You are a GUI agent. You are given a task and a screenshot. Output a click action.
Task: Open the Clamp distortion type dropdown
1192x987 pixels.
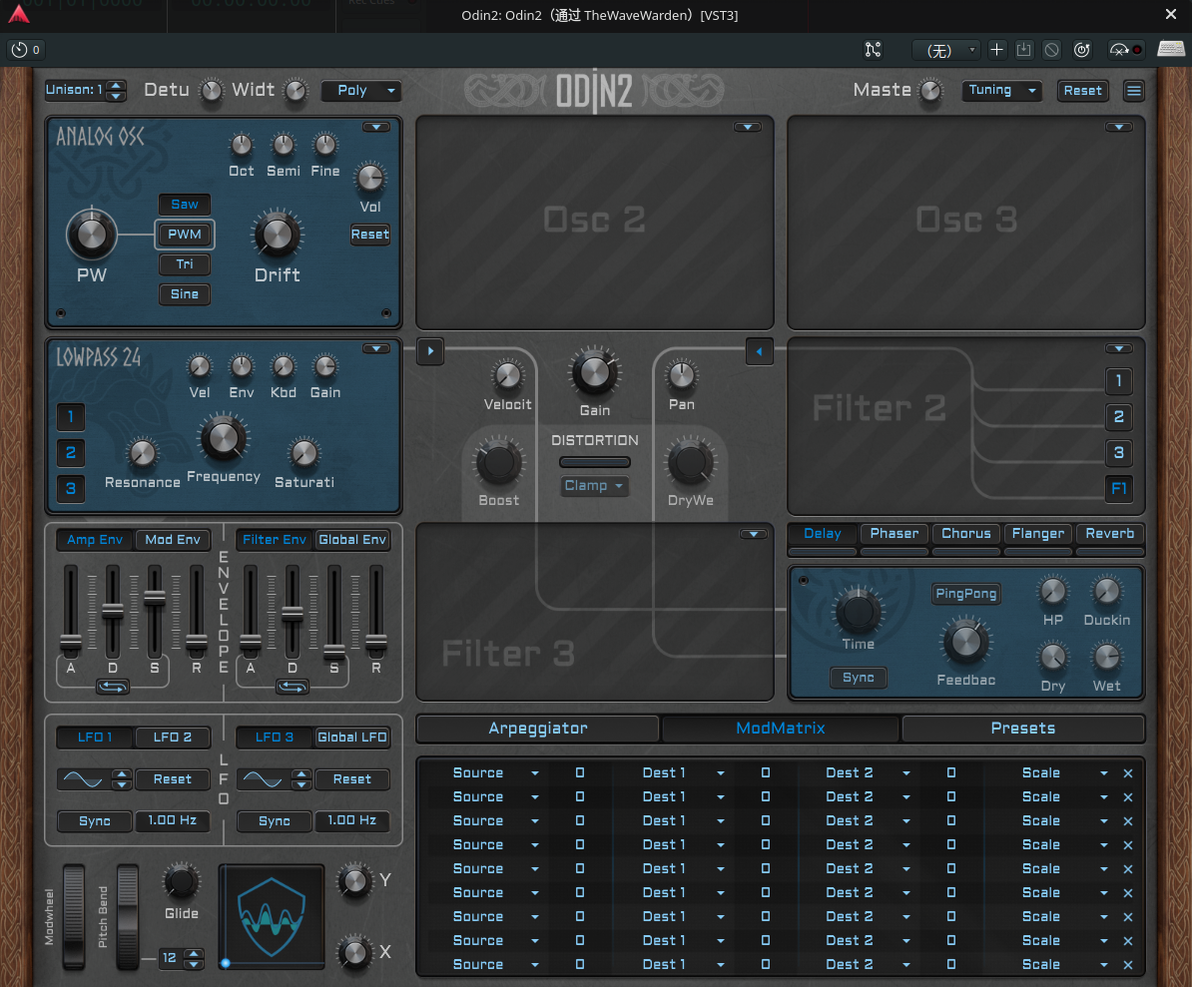click(594, 486)
